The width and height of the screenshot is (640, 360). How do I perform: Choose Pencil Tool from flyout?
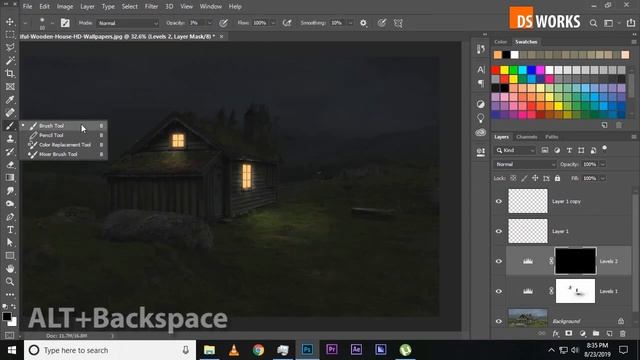click(64, 135)
